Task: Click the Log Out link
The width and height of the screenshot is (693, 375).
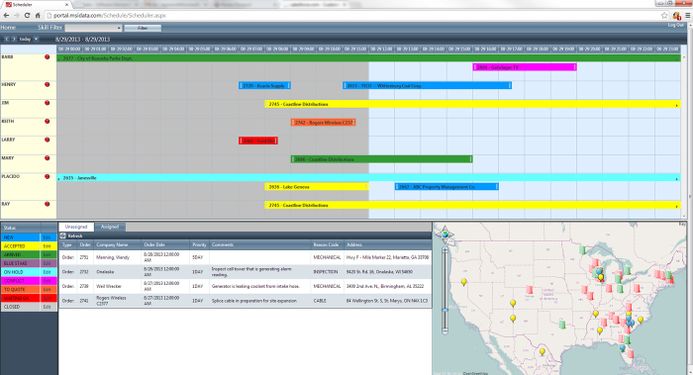Action: pos(675,25)
